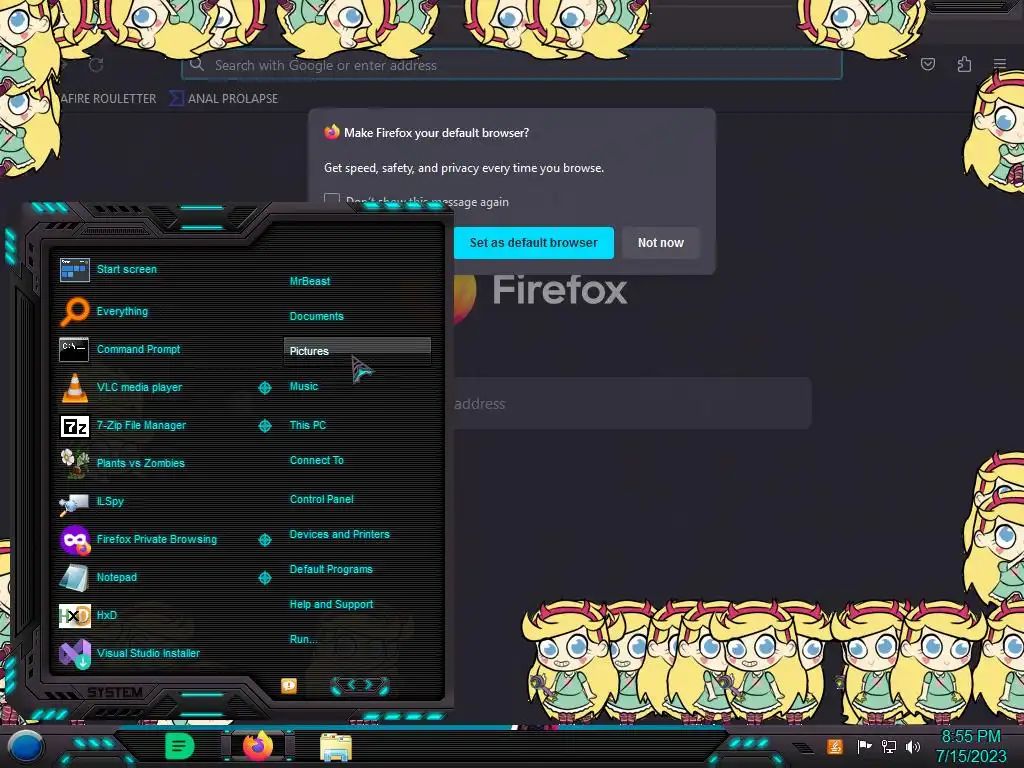Click the Java tray icon
This screenshot has width=1024, height=768.
[835, 746]
